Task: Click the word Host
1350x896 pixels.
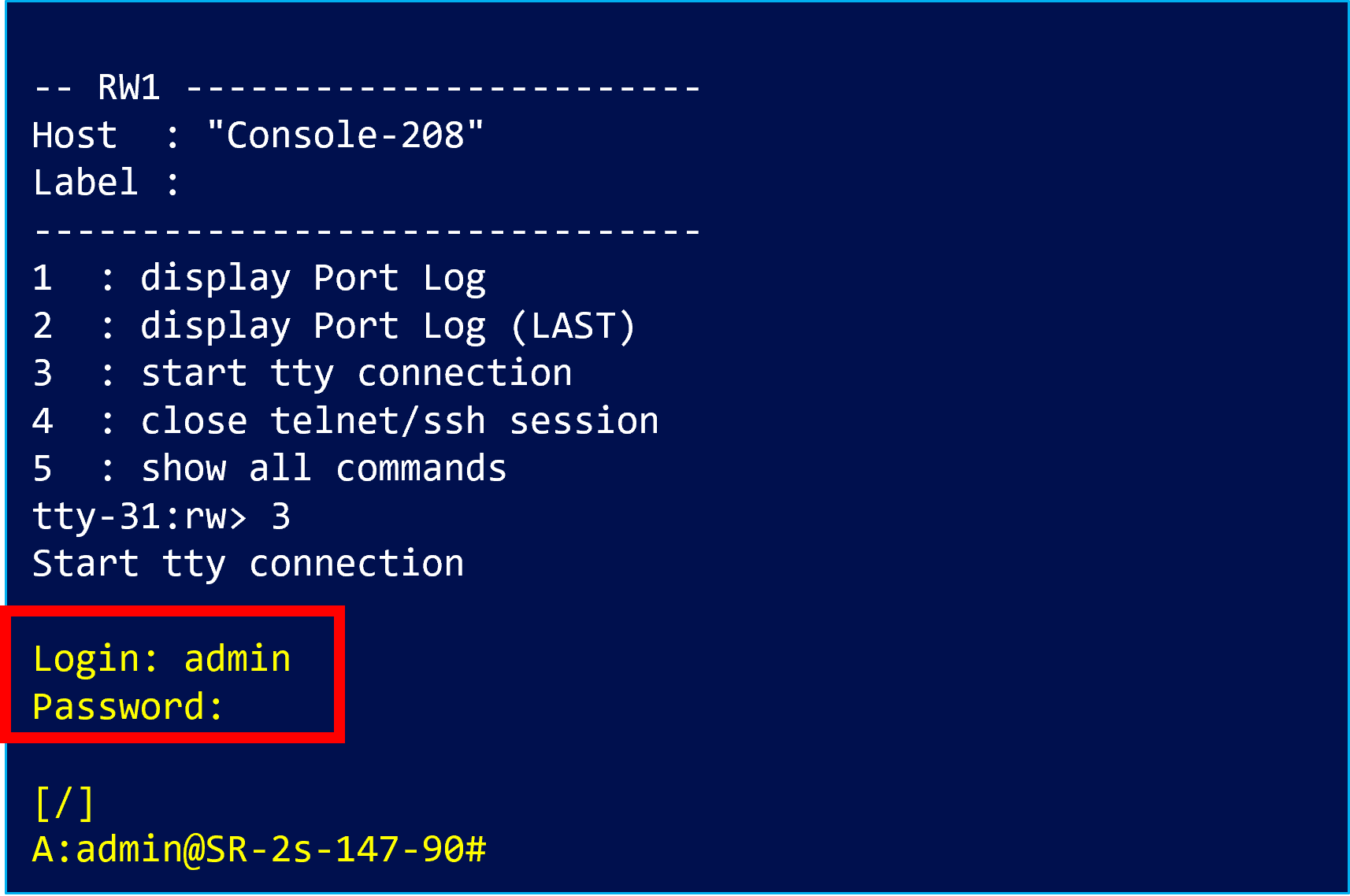Action: click(75, 135)
